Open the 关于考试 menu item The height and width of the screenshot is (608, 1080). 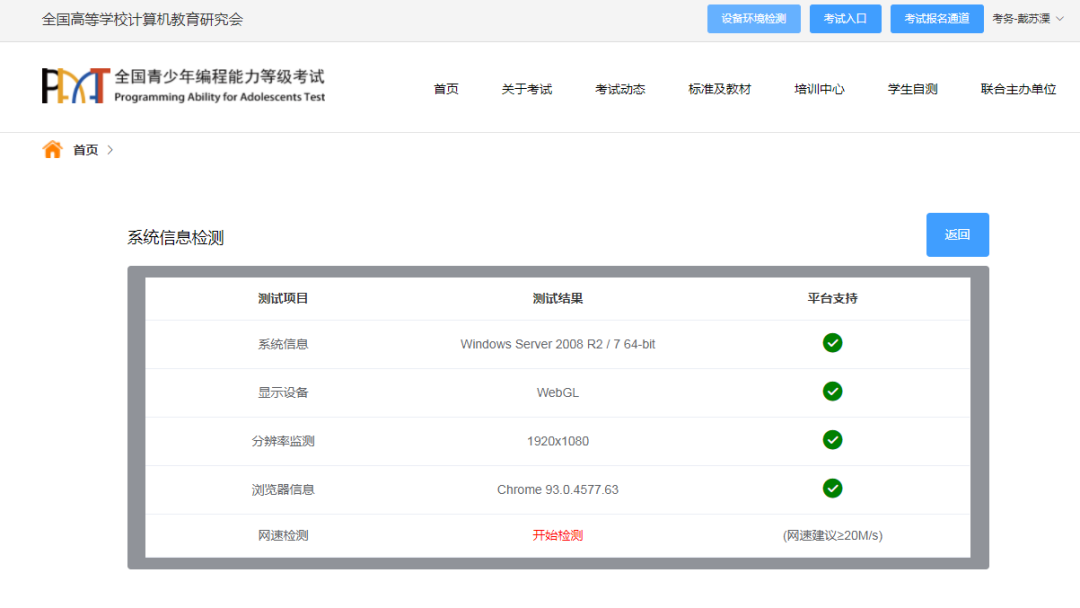[x=527, y=89]
